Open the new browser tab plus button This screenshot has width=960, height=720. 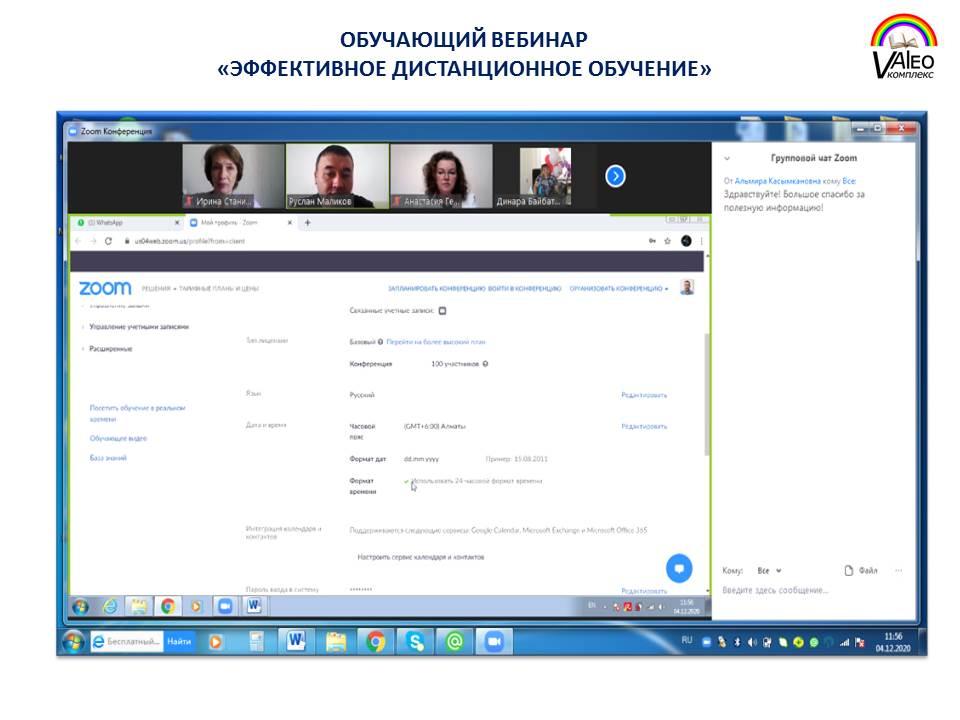tap(307, 223)
